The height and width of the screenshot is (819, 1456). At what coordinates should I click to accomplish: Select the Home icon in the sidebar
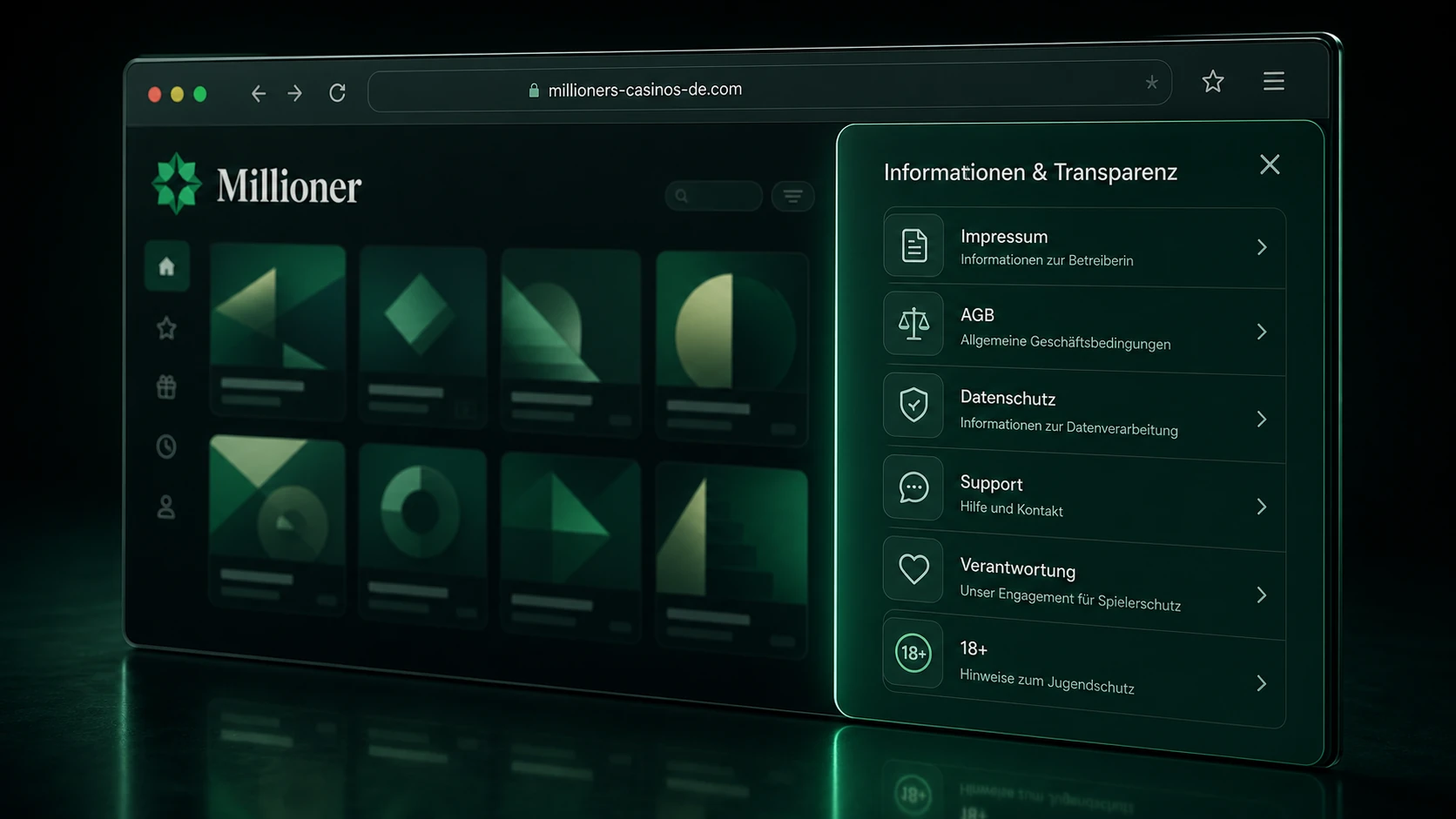pyautogui.click(x=166, y=266)
